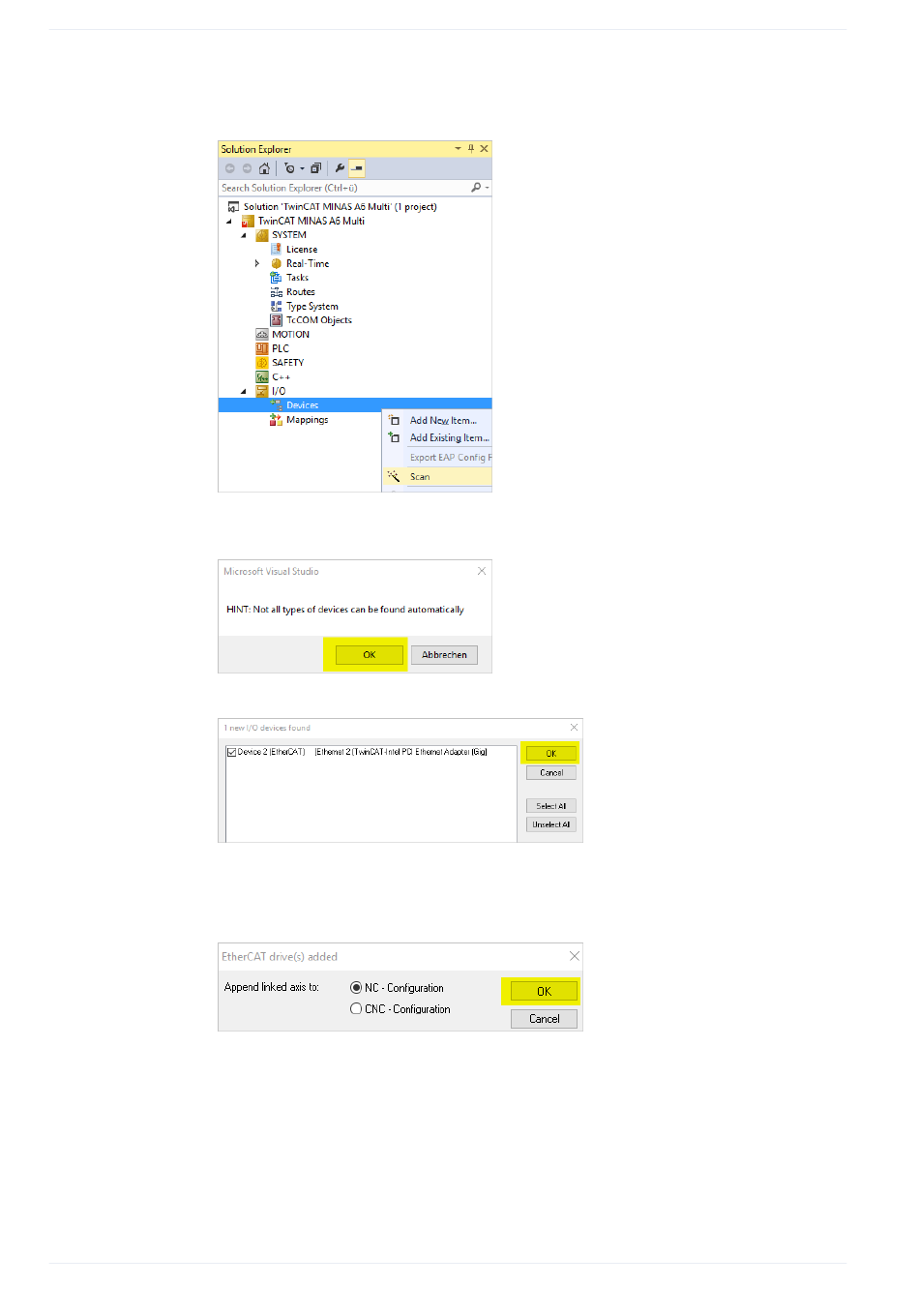Click the Devices icon in the highlighted row
919x1316 pixels.
tap(276, 405)
